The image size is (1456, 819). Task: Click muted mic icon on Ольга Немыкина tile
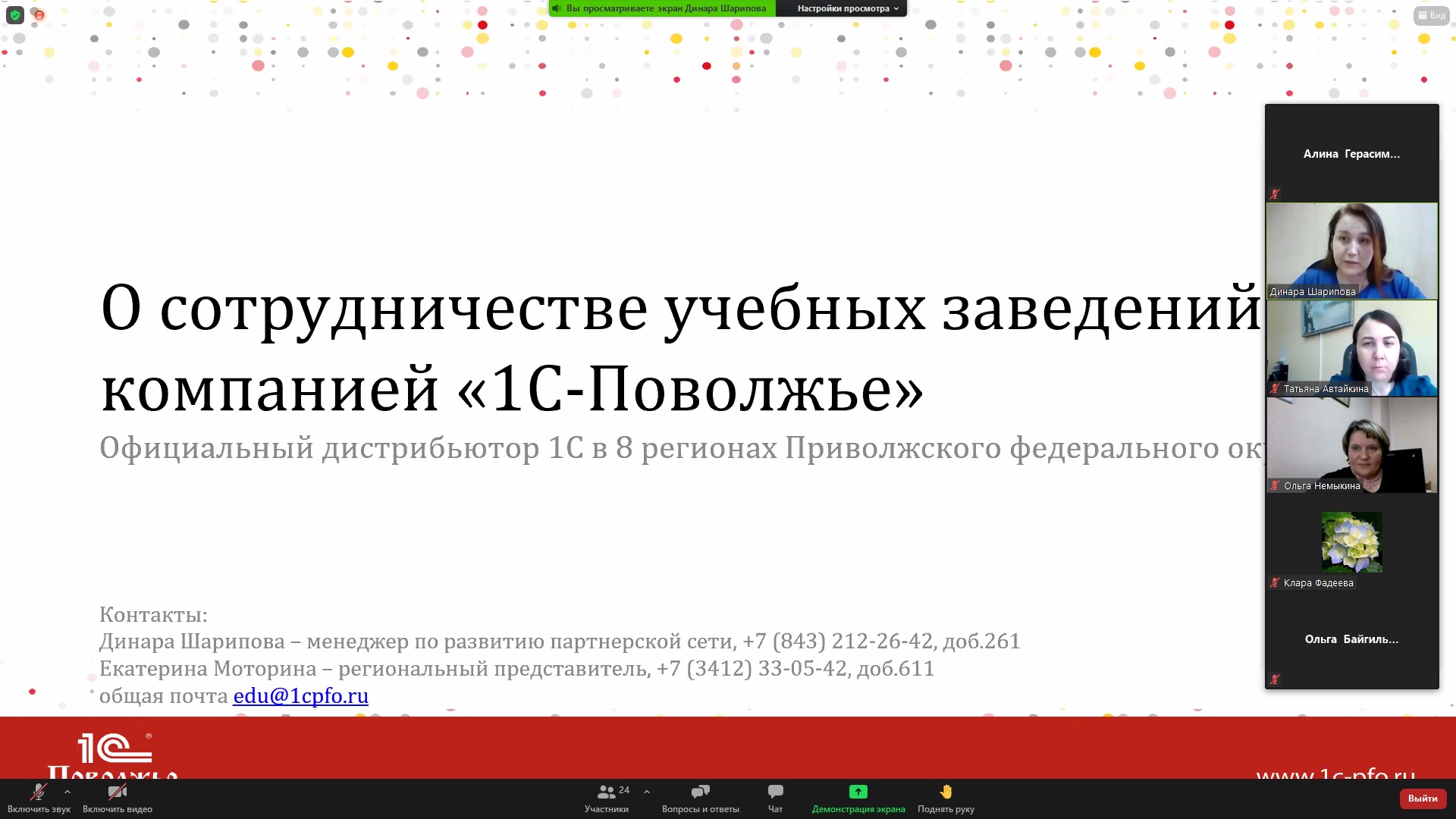tap(1275, 485)
